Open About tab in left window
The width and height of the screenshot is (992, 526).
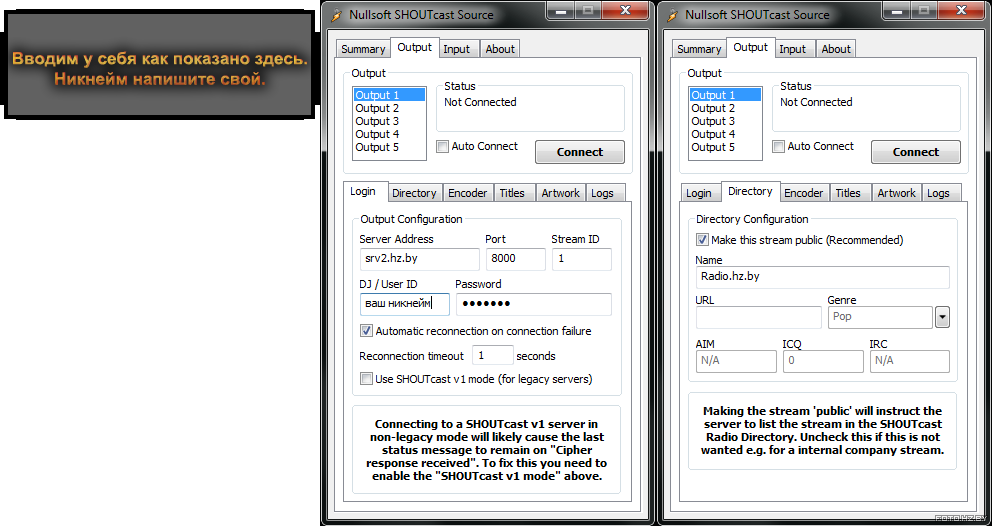point(500,49)
